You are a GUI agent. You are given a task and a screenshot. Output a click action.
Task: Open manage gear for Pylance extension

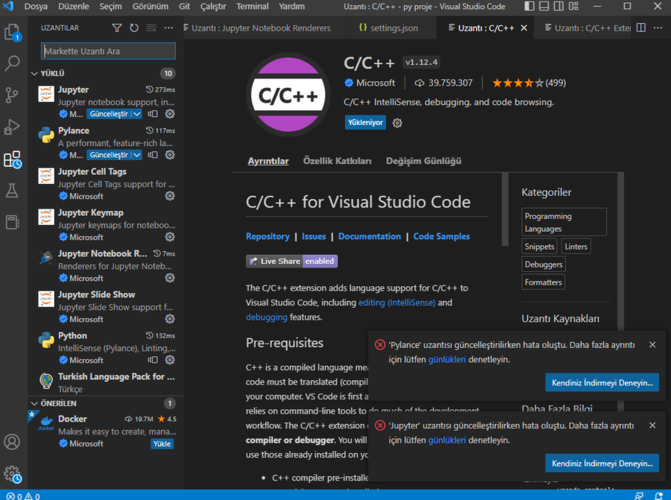(x=170, y=155)
